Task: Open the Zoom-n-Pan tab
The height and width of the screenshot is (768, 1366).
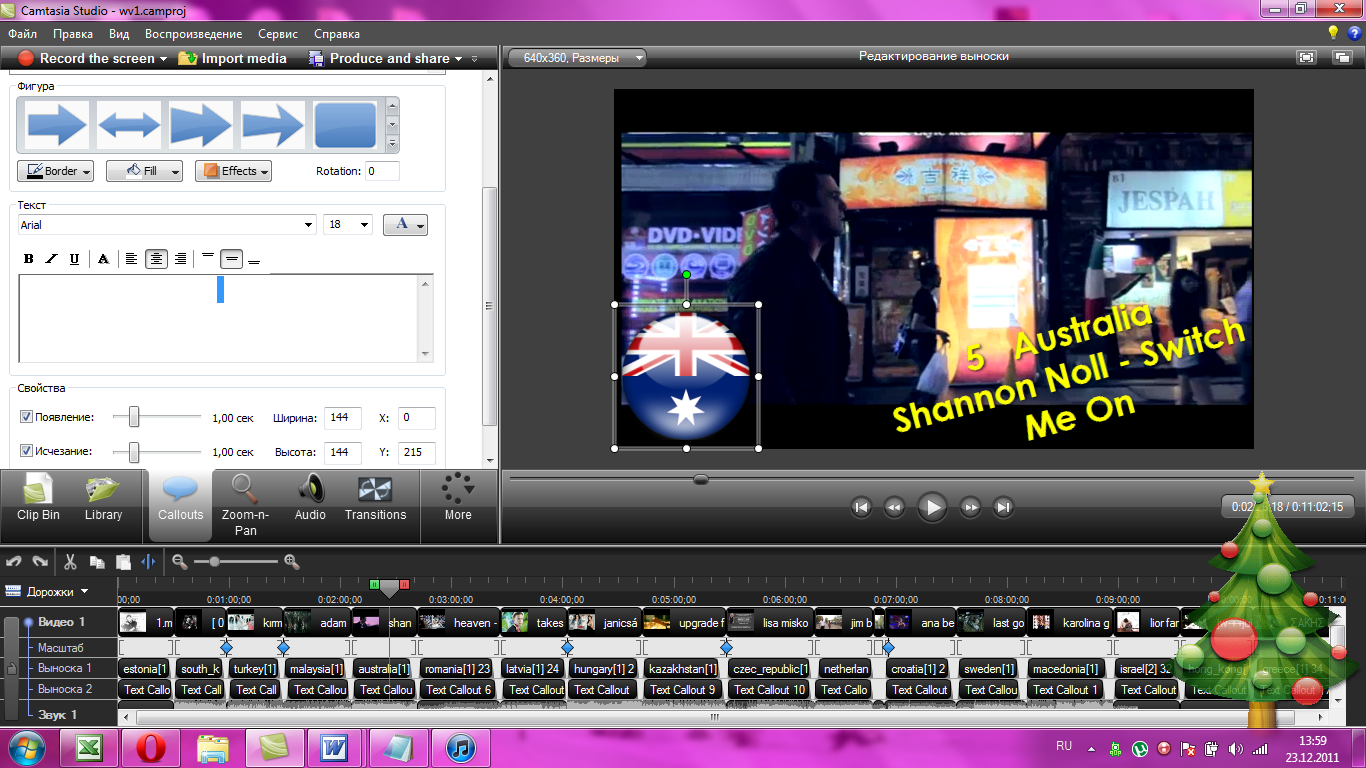Action: (x=246, y=505)
